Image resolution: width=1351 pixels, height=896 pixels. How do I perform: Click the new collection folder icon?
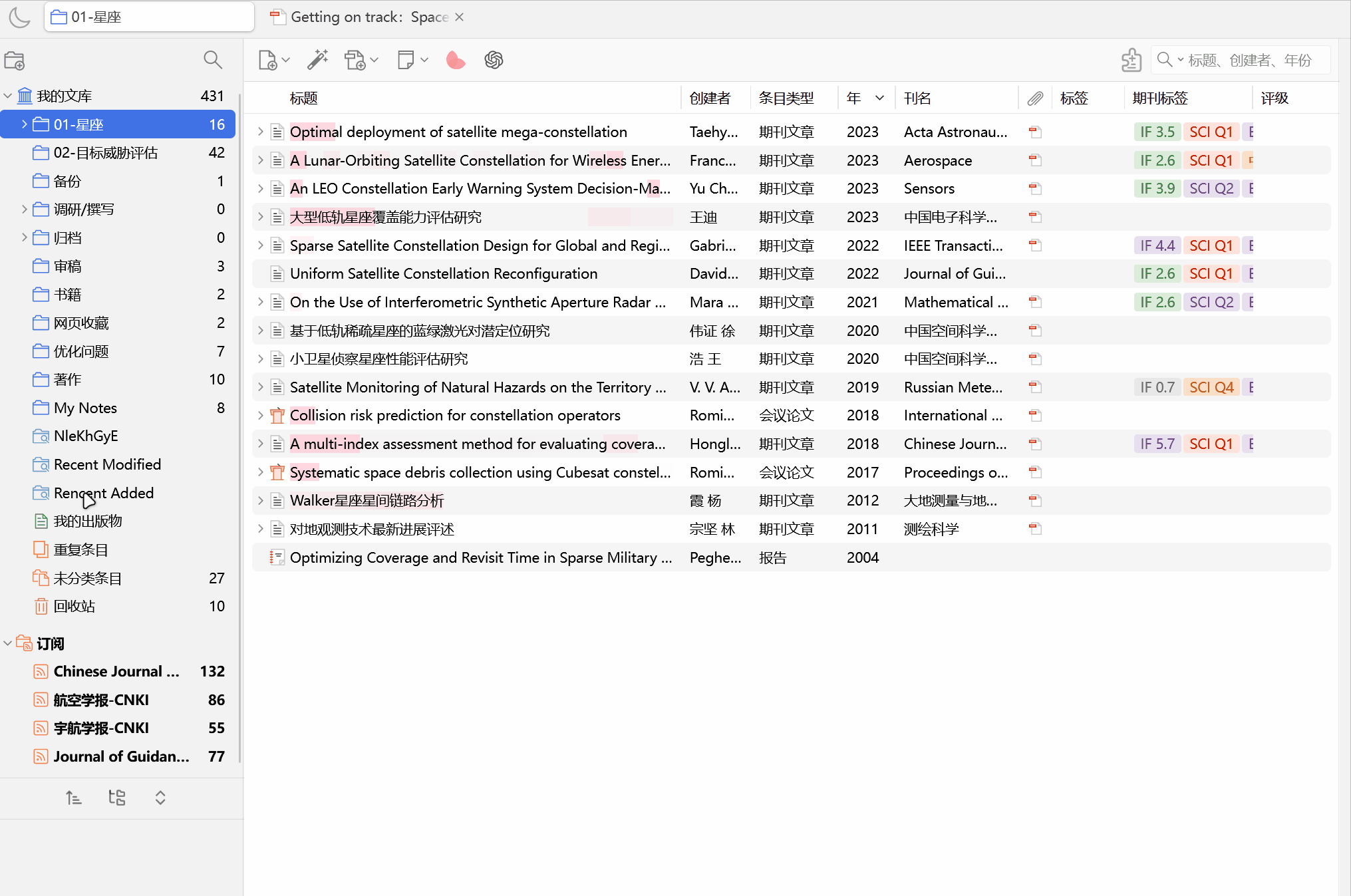15,61
